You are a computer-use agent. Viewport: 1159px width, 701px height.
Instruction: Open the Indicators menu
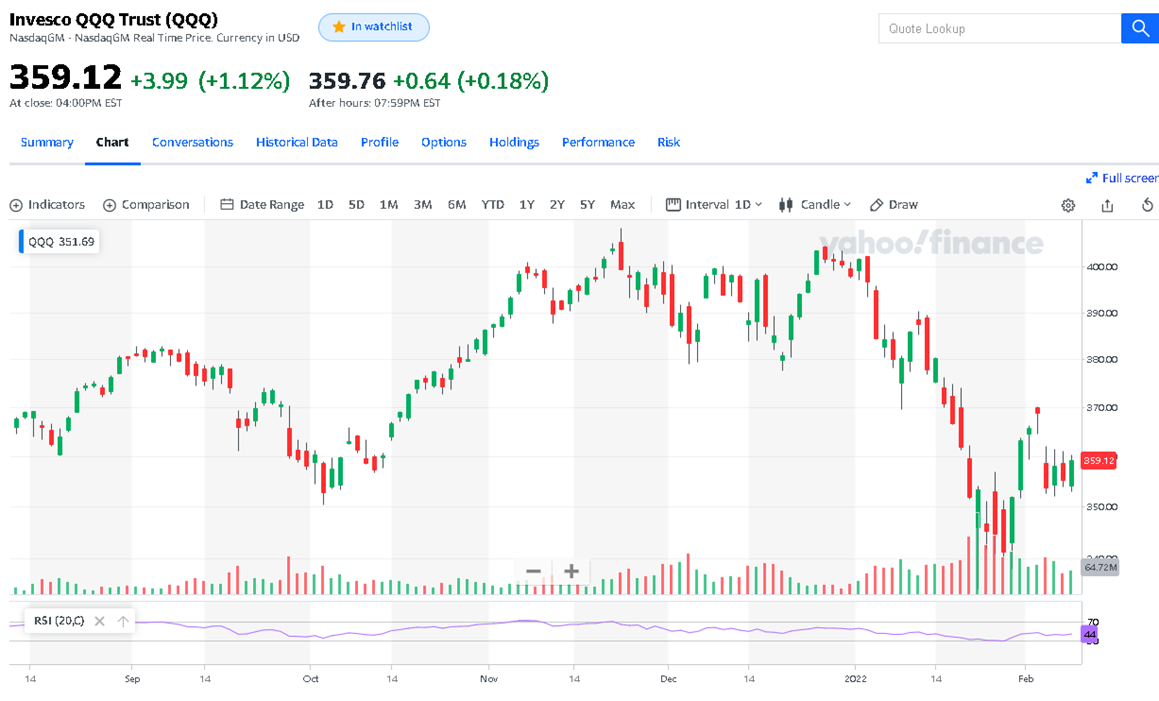click(47, 205)
